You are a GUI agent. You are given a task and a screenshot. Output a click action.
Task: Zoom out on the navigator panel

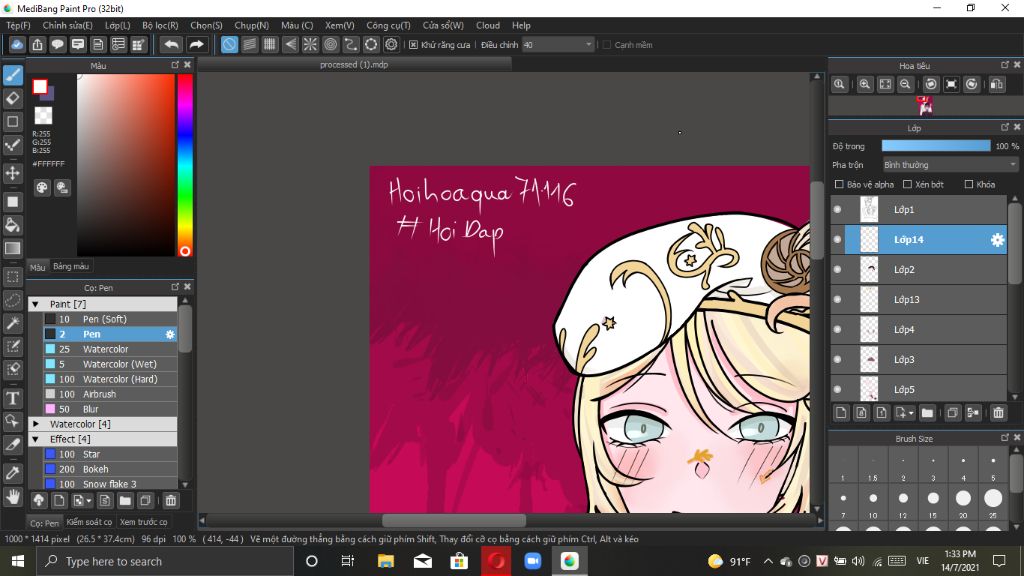905,84
